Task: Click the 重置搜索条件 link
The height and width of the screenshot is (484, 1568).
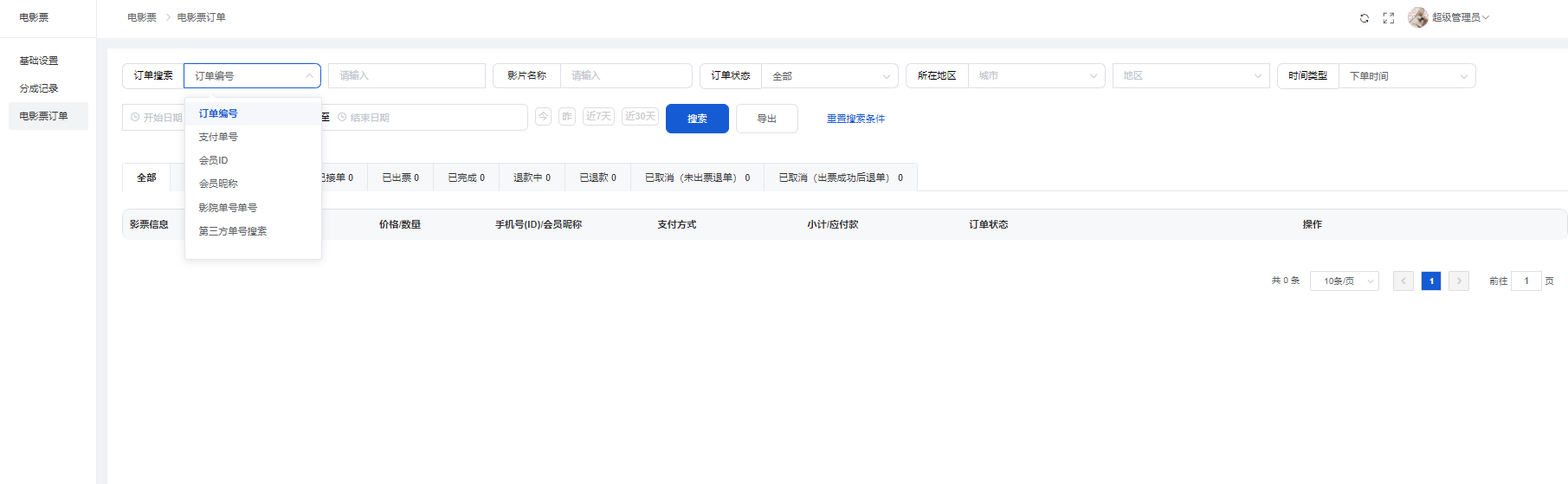Action: [855, 119]
